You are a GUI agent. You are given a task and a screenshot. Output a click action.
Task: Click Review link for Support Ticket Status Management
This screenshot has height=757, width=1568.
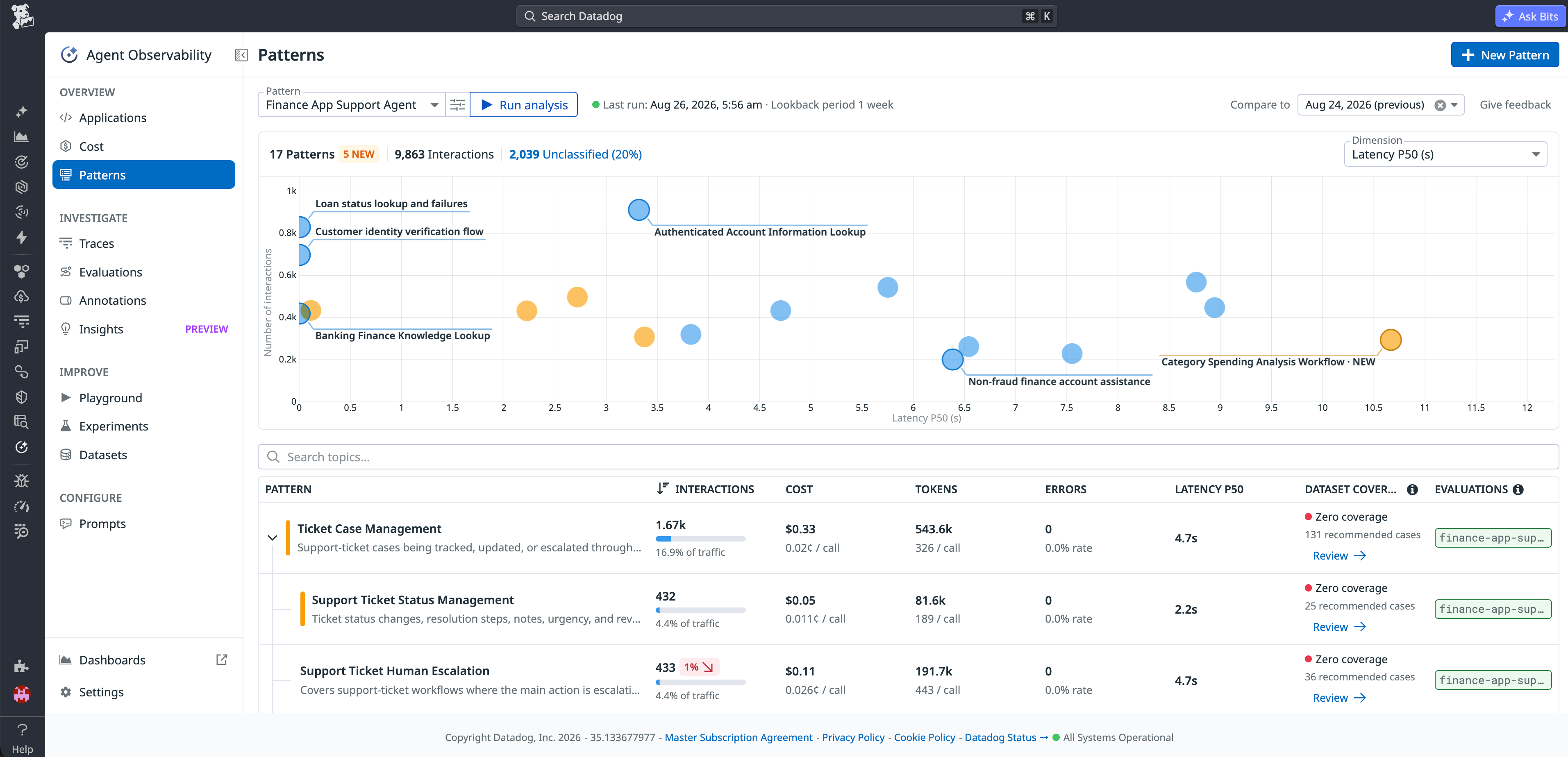point(1339,627)
